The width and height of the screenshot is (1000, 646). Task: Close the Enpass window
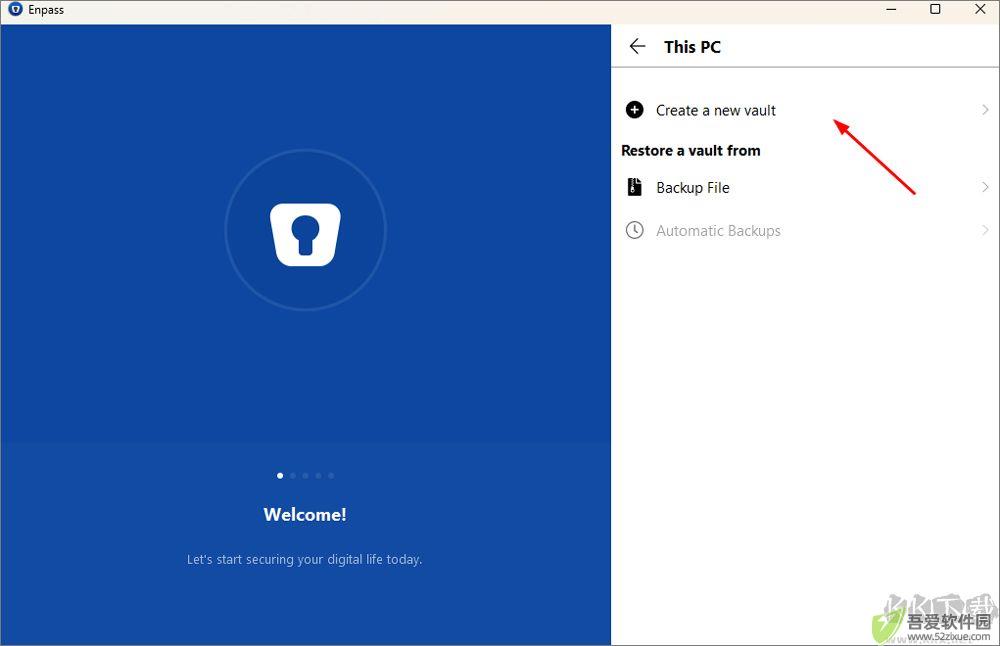(x=980, y=9)
